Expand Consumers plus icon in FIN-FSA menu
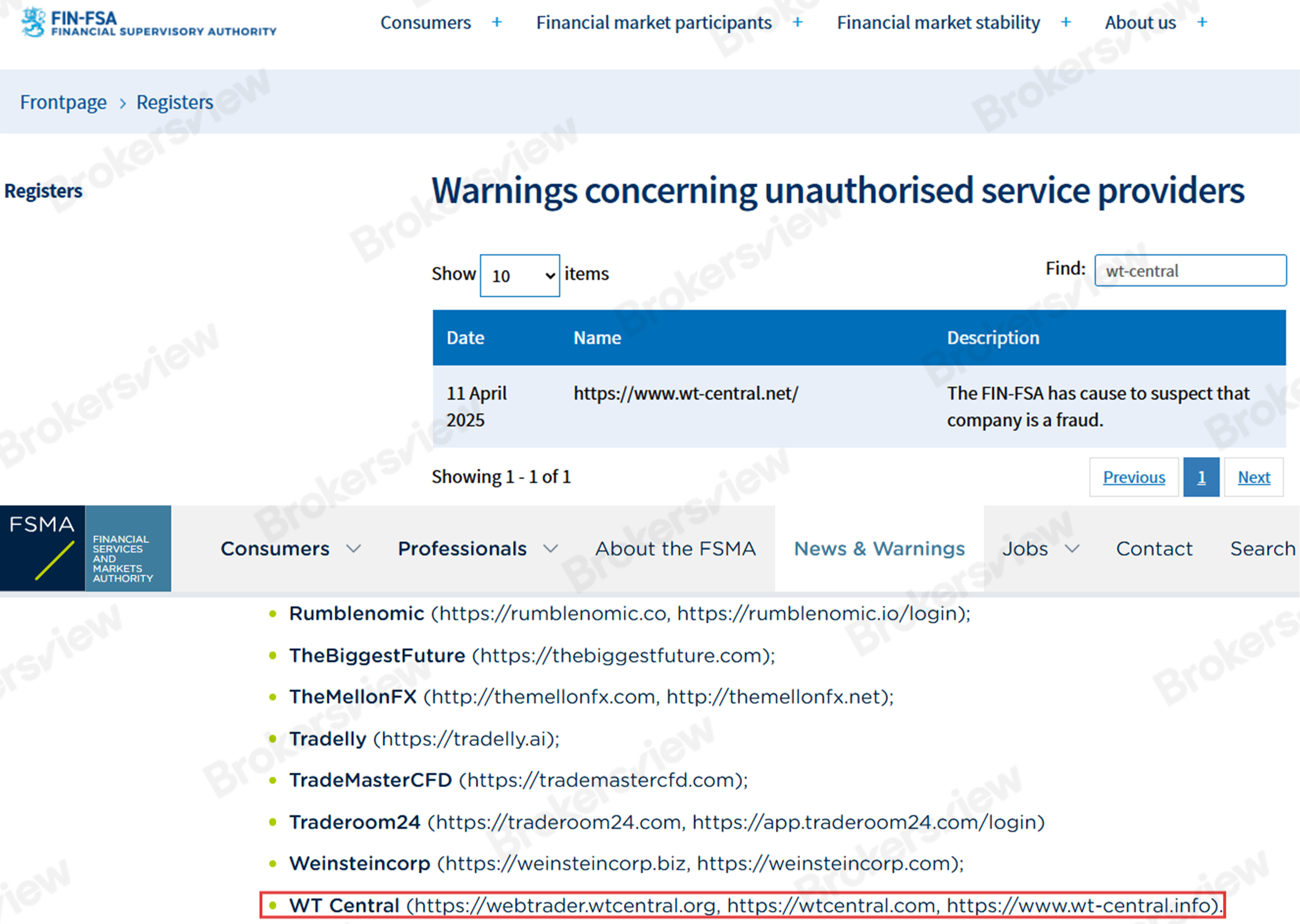 click(x=497, y=22)
